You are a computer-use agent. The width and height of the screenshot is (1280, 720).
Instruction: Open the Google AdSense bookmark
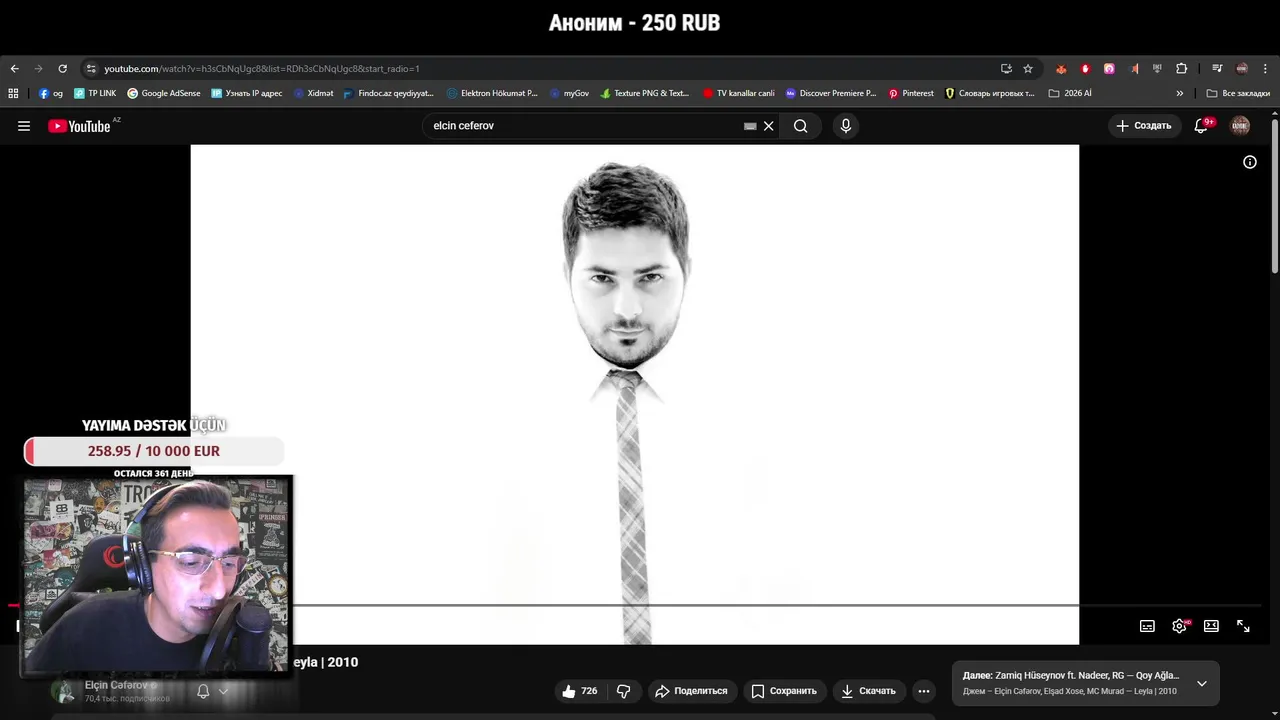pos(164,93)
